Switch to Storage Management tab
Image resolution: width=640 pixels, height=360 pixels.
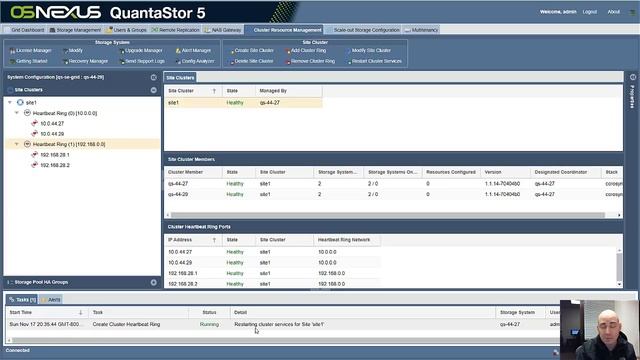tap(75, 30)
